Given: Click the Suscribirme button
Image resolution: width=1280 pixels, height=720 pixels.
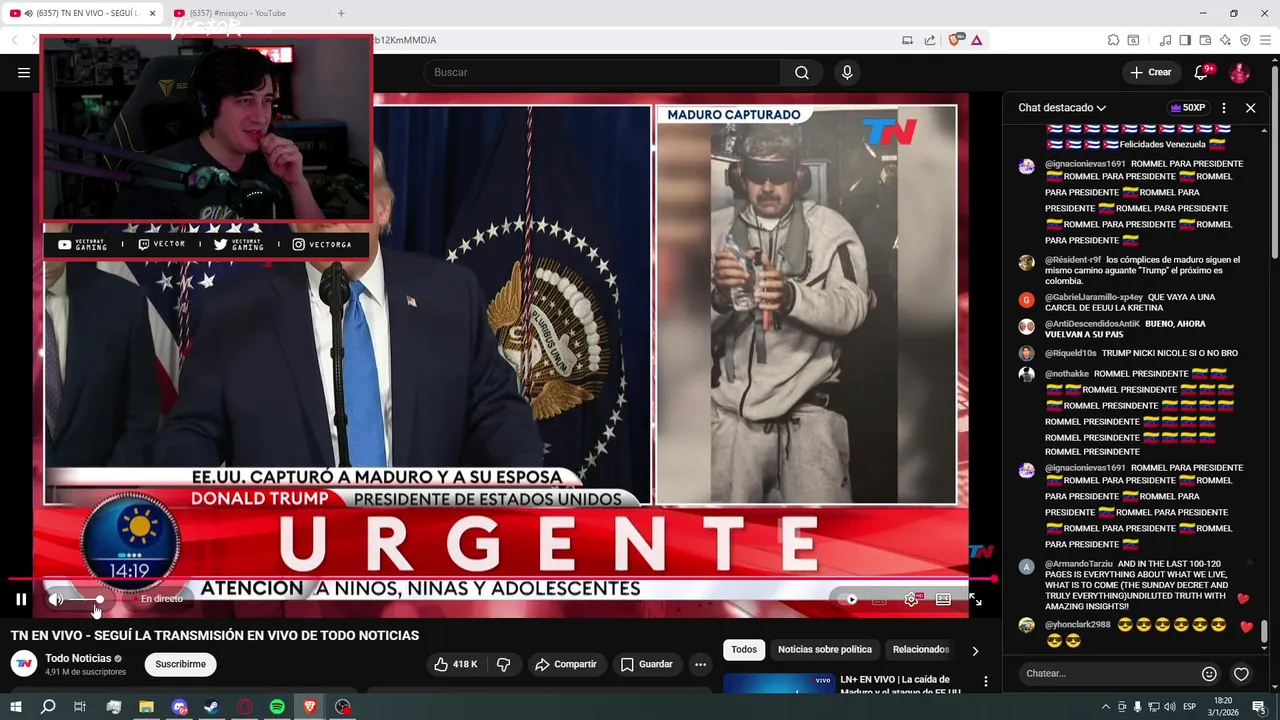Looking at the screenshot, I should coord(181,664).
